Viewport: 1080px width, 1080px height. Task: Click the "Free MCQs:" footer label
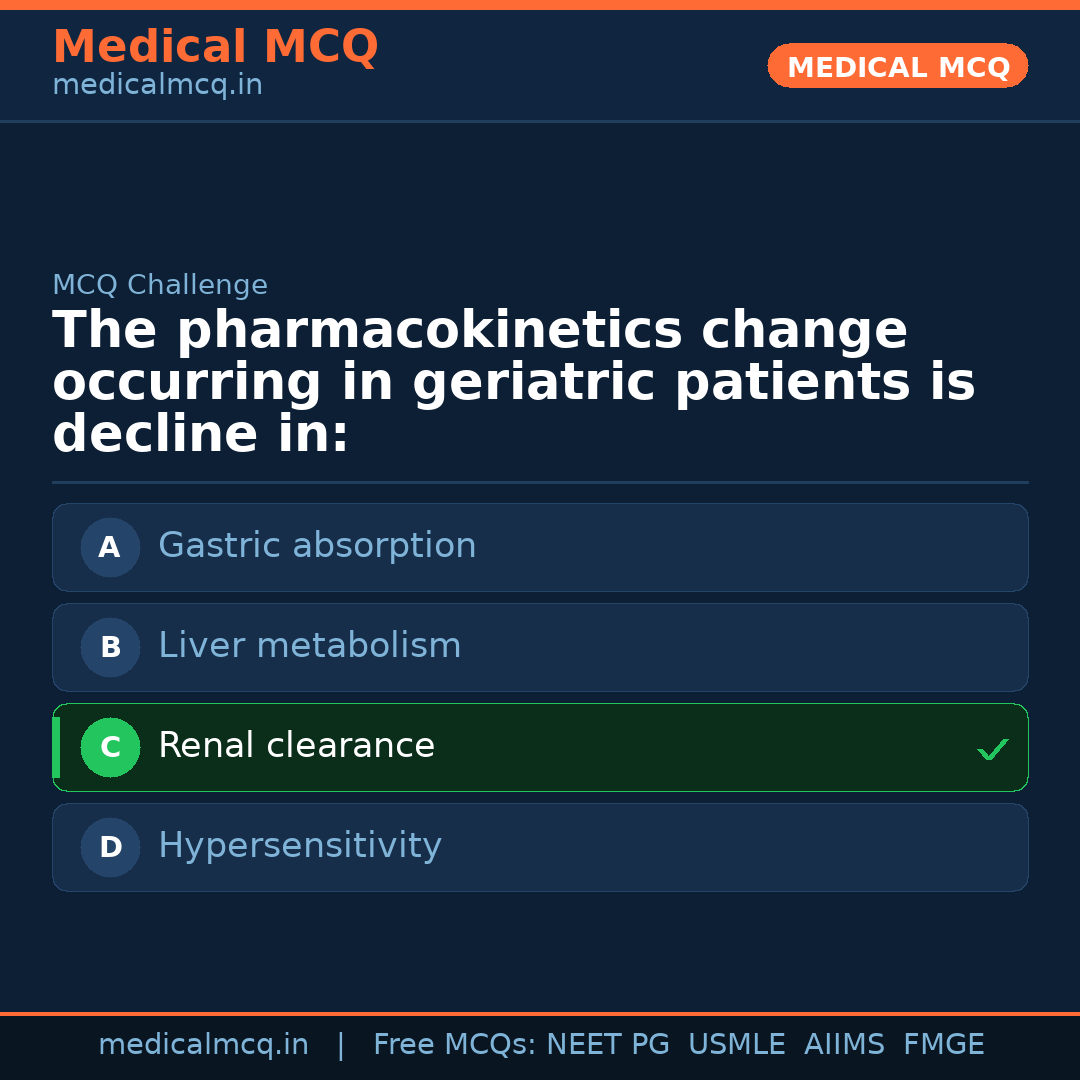(x=455, y=1045)
